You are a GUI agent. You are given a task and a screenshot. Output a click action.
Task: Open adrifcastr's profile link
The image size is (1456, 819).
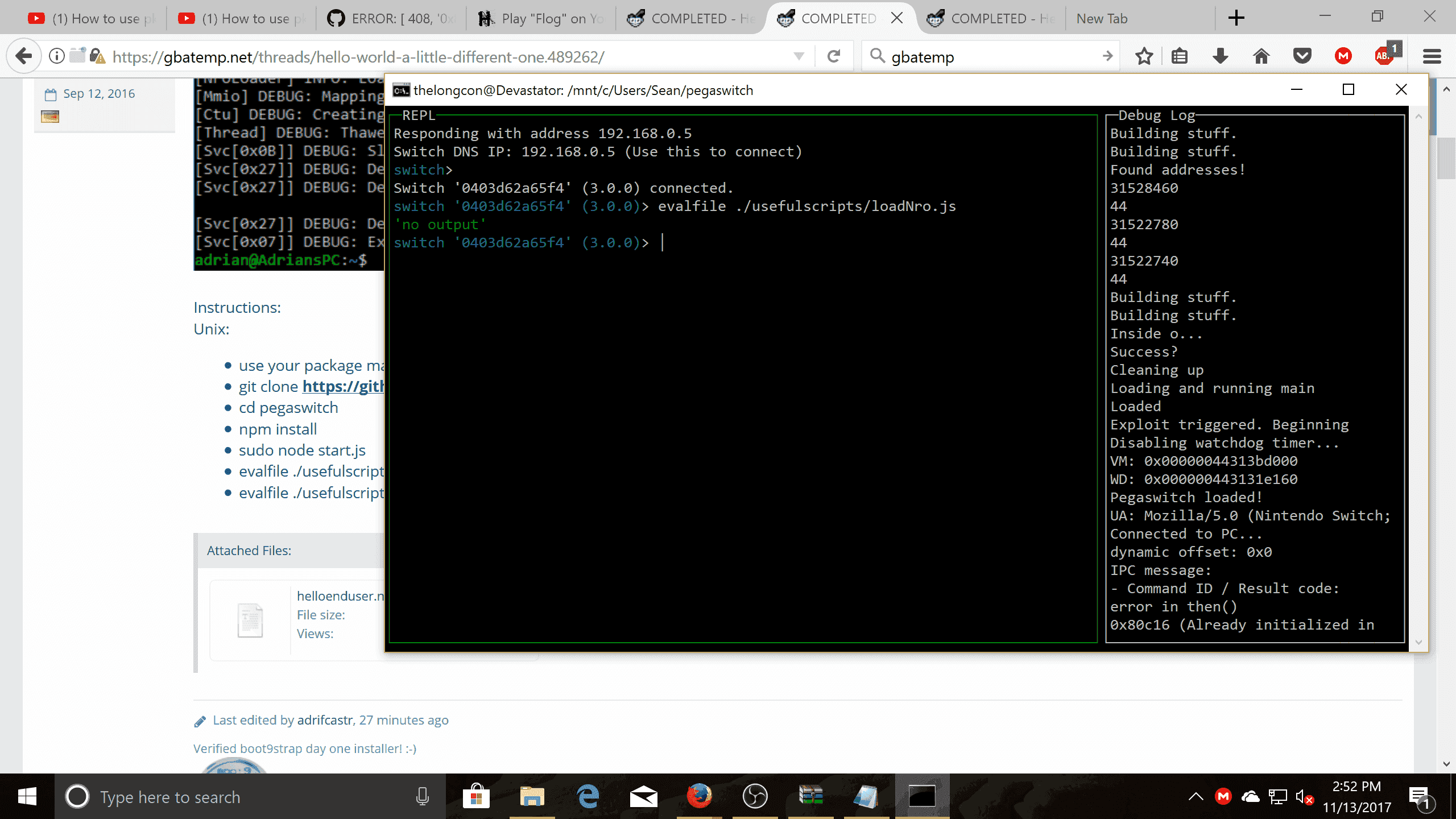[x=325, y=720]
